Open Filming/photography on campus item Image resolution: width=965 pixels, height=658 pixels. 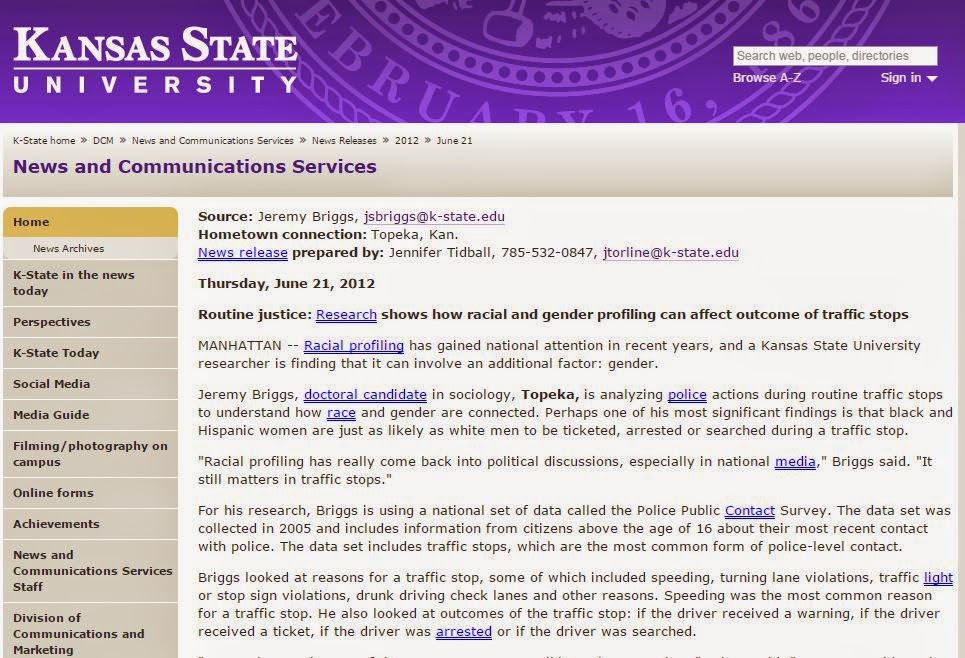point(90,454)
